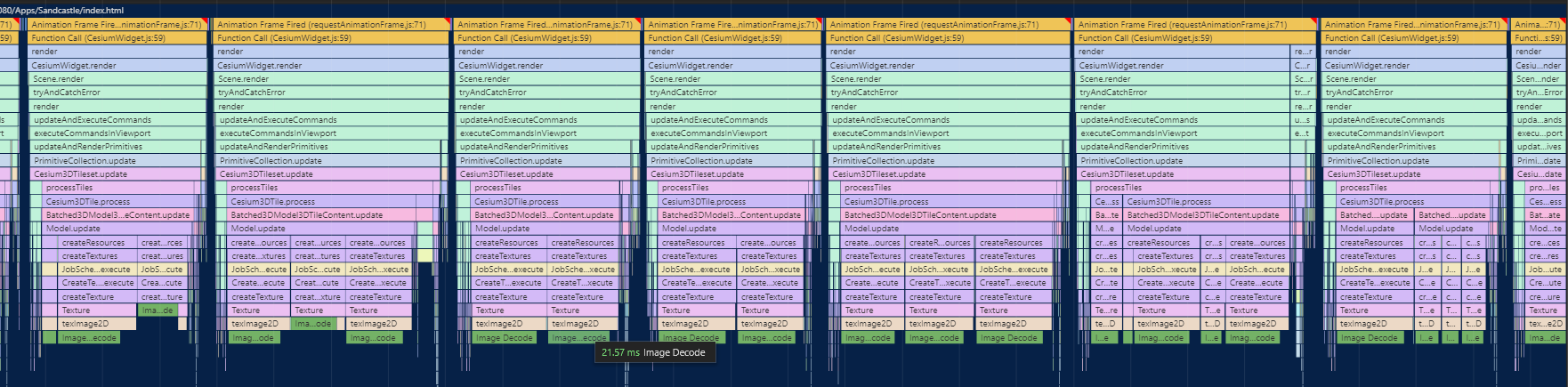Select the 'tryAn...Error' flame bar
Viewport: 1568px width, 387px height.
(1539, 93)
